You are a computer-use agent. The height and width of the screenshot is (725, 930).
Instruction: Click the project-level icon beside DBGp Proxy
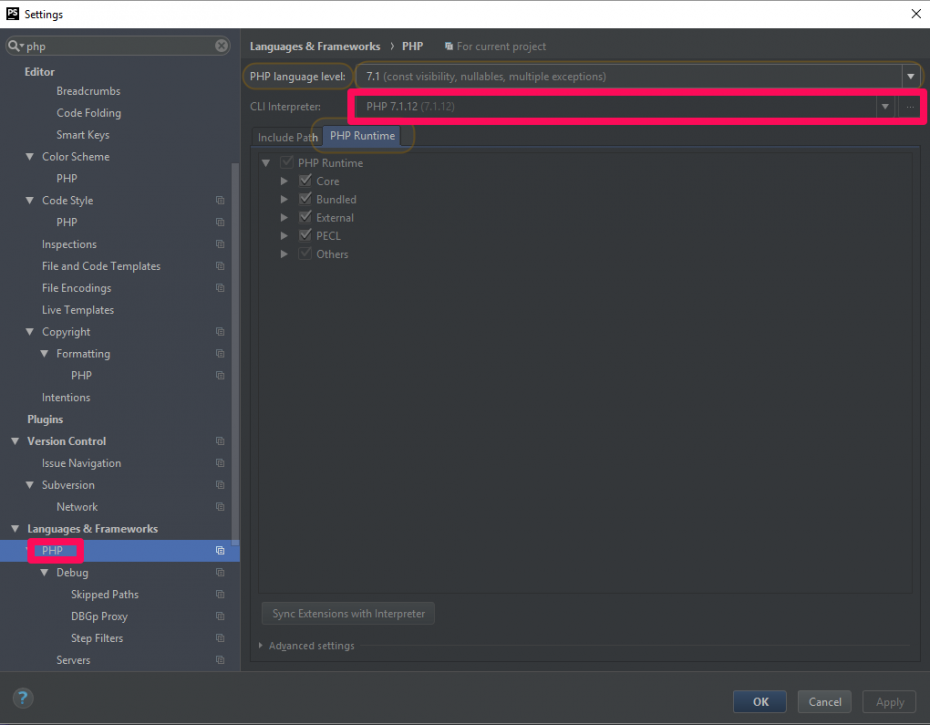(x=220, y=616)
